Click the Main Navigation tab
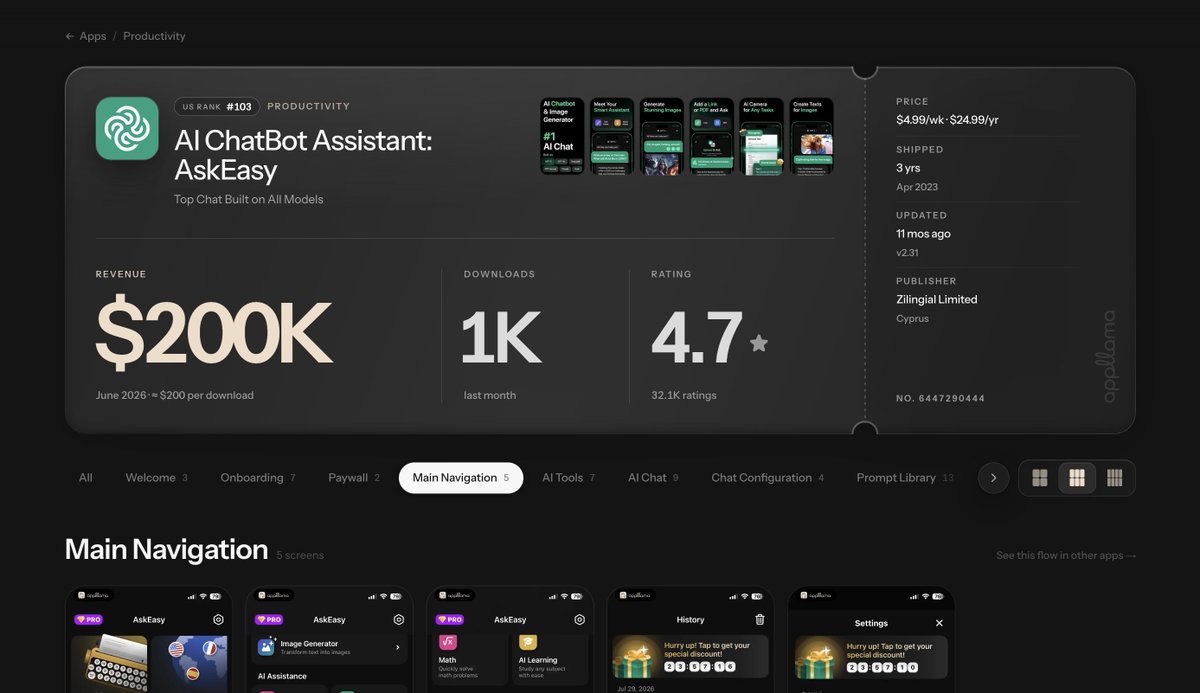1200x693 pixels. pyautogui.click(x=461, y=478)
